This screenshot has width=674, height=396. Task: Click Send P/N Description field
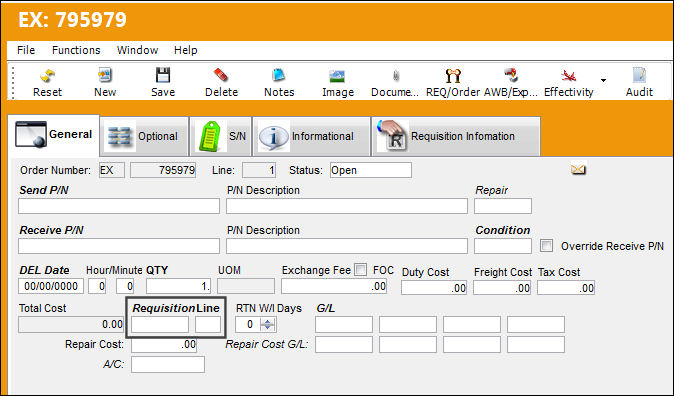click(x=347, y=206)
